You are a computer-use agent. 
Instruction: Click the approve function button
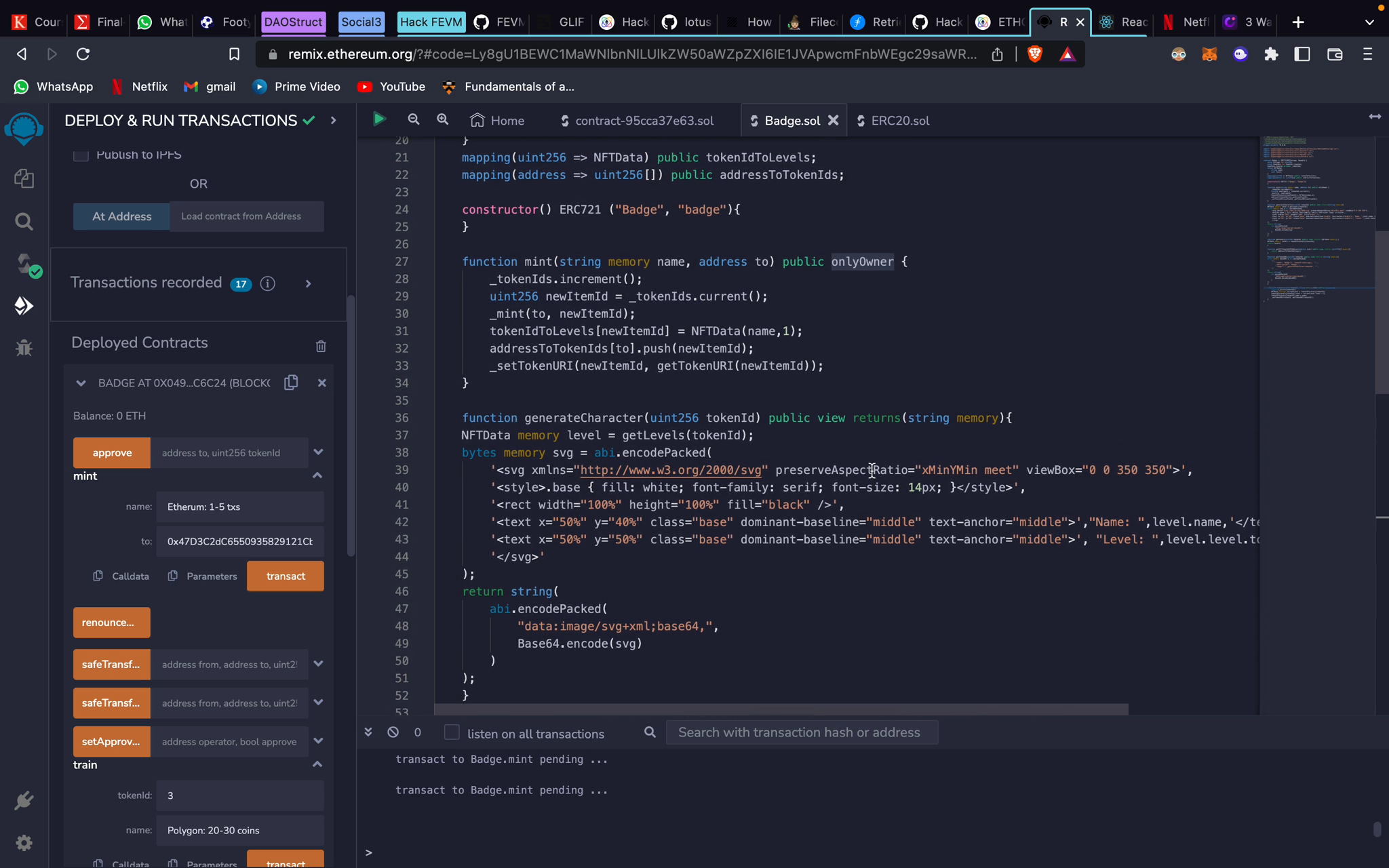tap(112, 452)
